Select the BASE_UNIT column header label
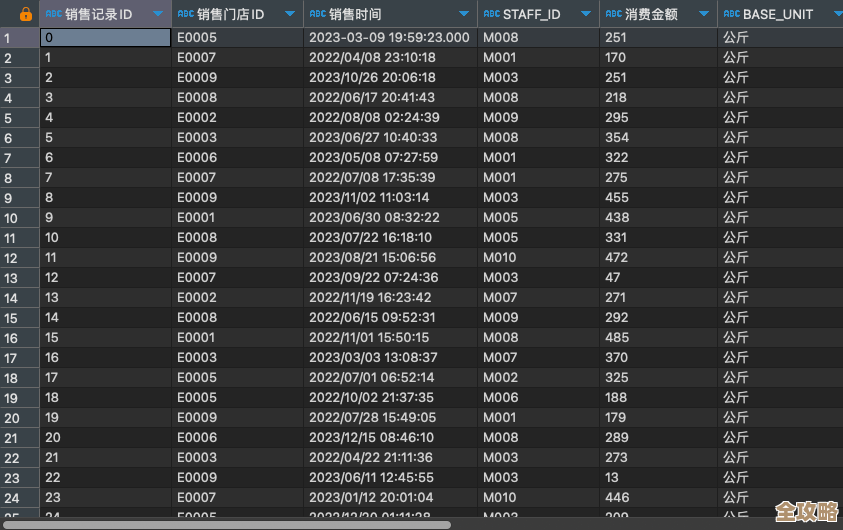This screenshot has width=843, height=530. tap(778, 14)
